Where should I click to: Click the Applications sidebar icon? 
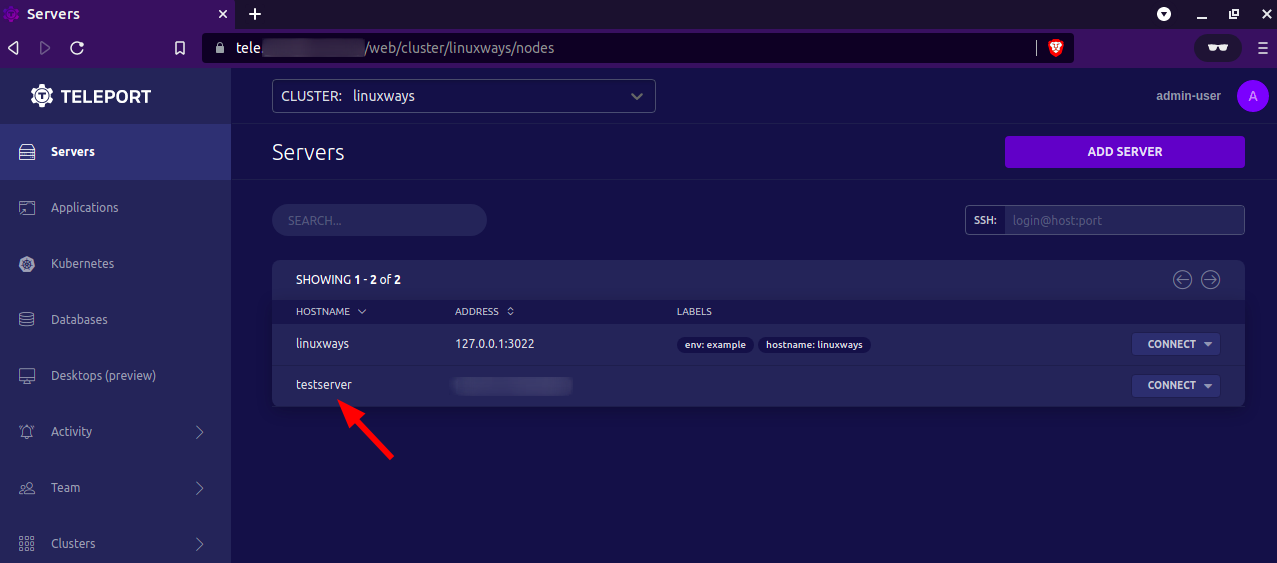click(28, 208)
